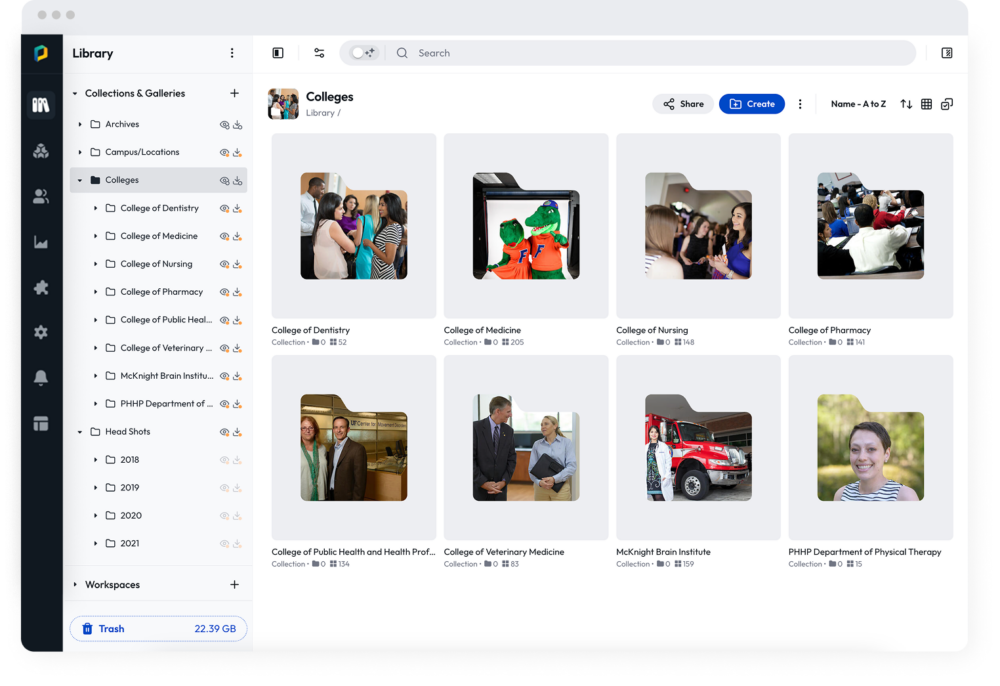This screenshot has width=1000, height=686.
Task: Open the Library panel three-dot menu
Action: (x=232, y=53)
